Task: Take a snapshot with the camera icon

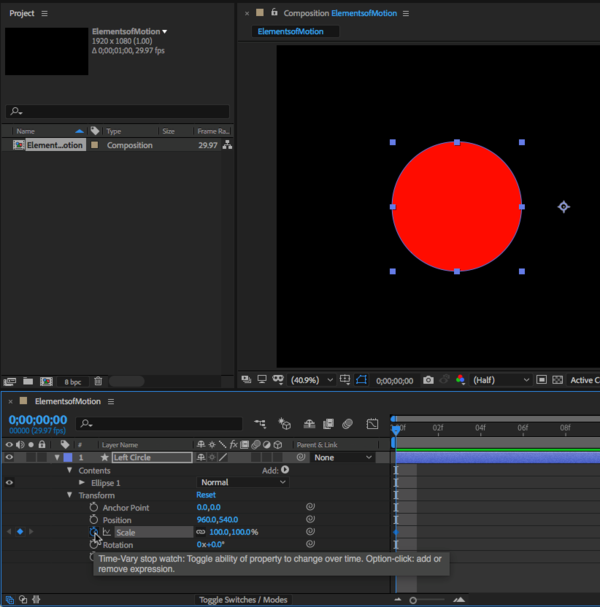Action: (428, 380)
